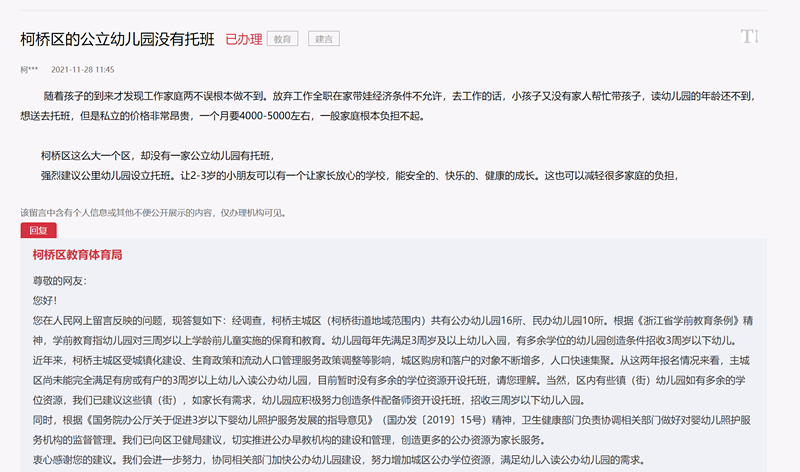Click the 已办理 status label

coord(243,39)
